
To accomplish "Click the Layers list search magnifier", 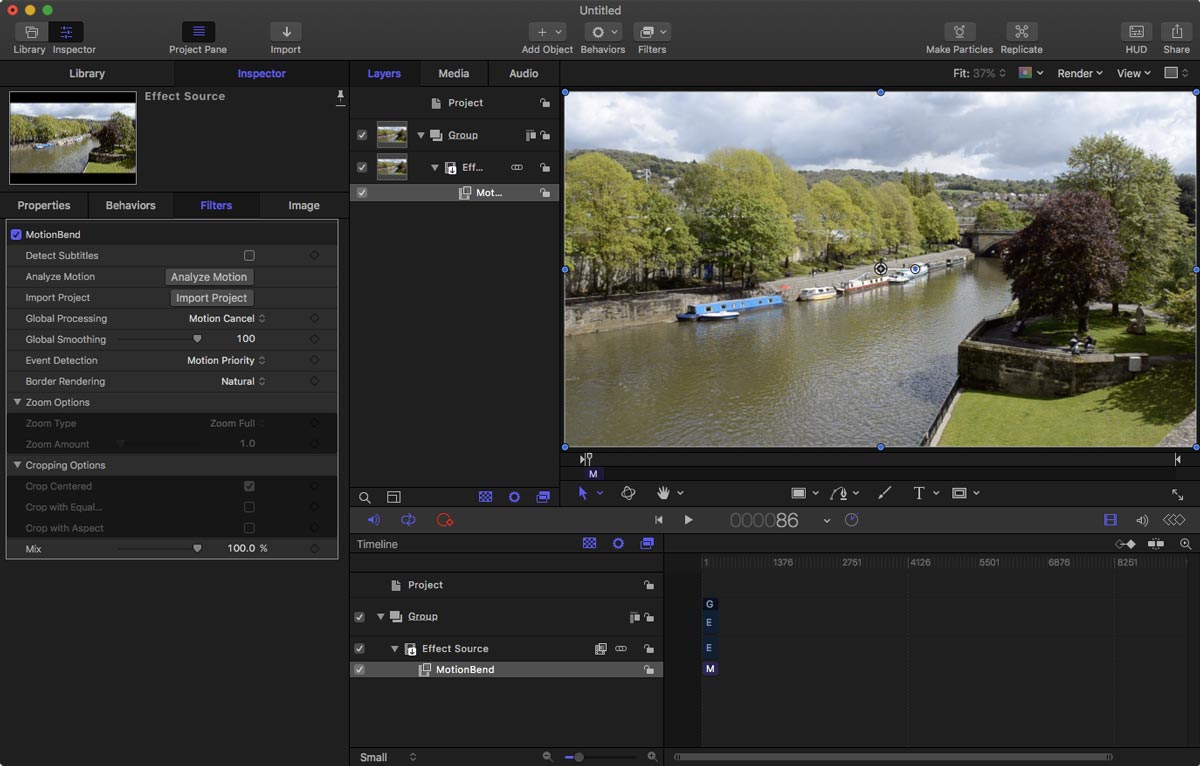I will pos(365,497).
